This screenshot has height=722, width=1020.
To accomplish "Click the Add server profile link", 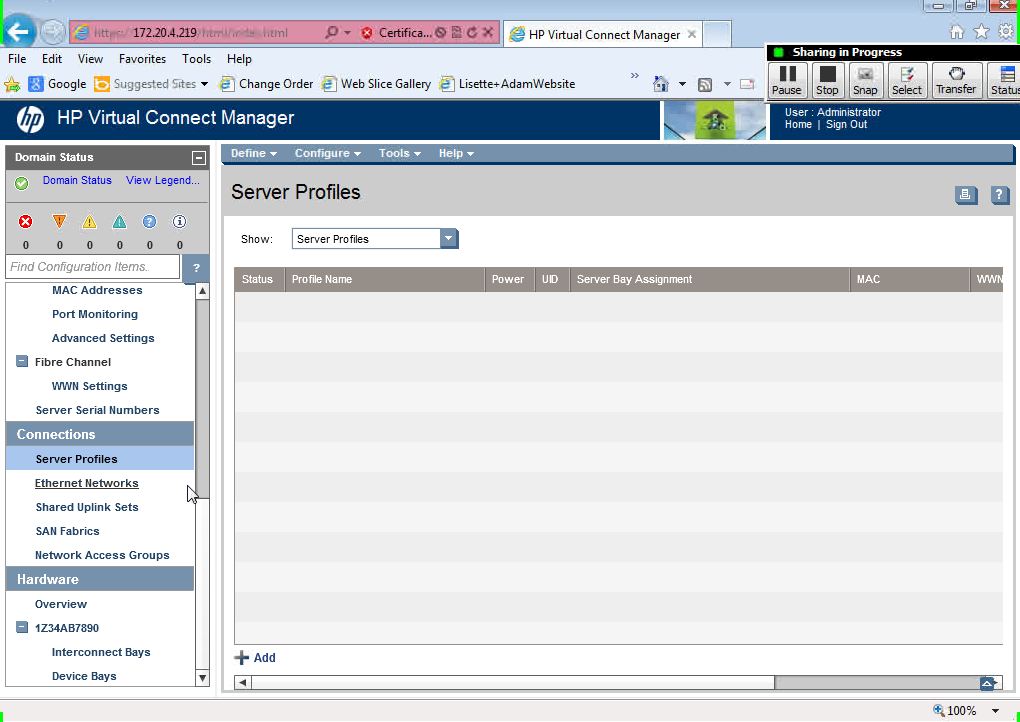I will [255, 658].
